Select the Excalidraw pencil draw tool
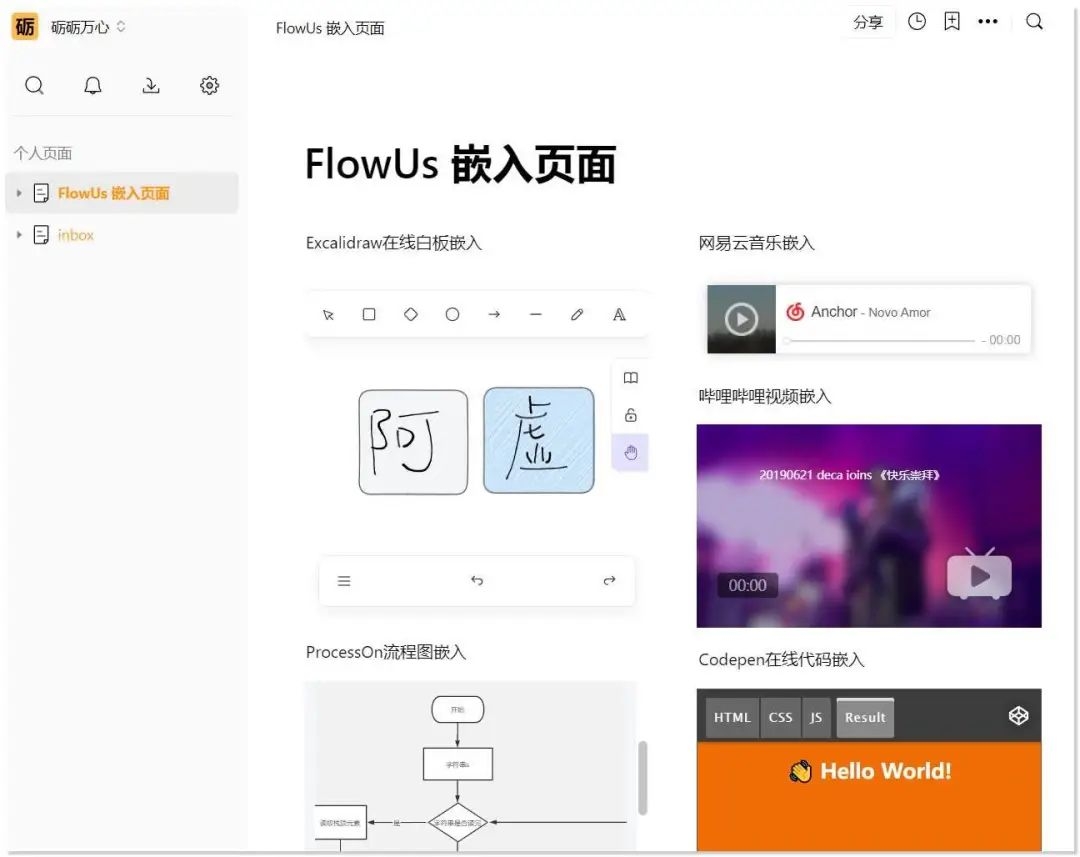This screenshot has width=1080, height=857. [577, 315]
